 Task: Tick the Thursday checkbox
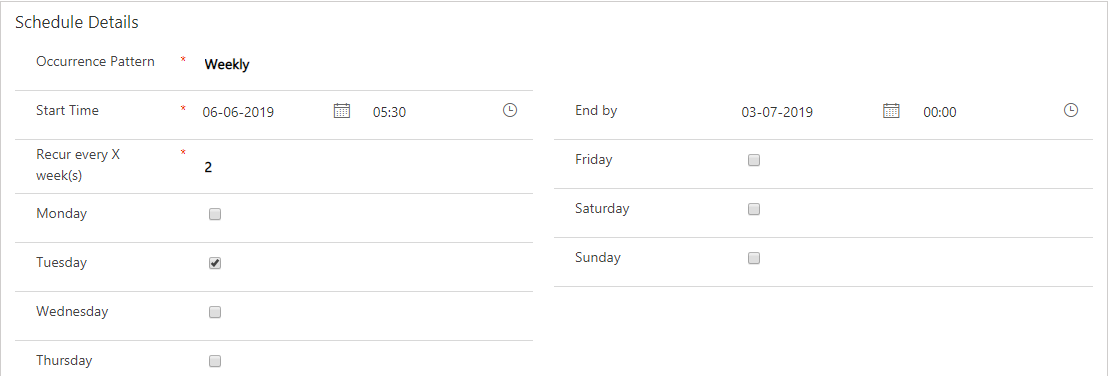pos(215,361)
